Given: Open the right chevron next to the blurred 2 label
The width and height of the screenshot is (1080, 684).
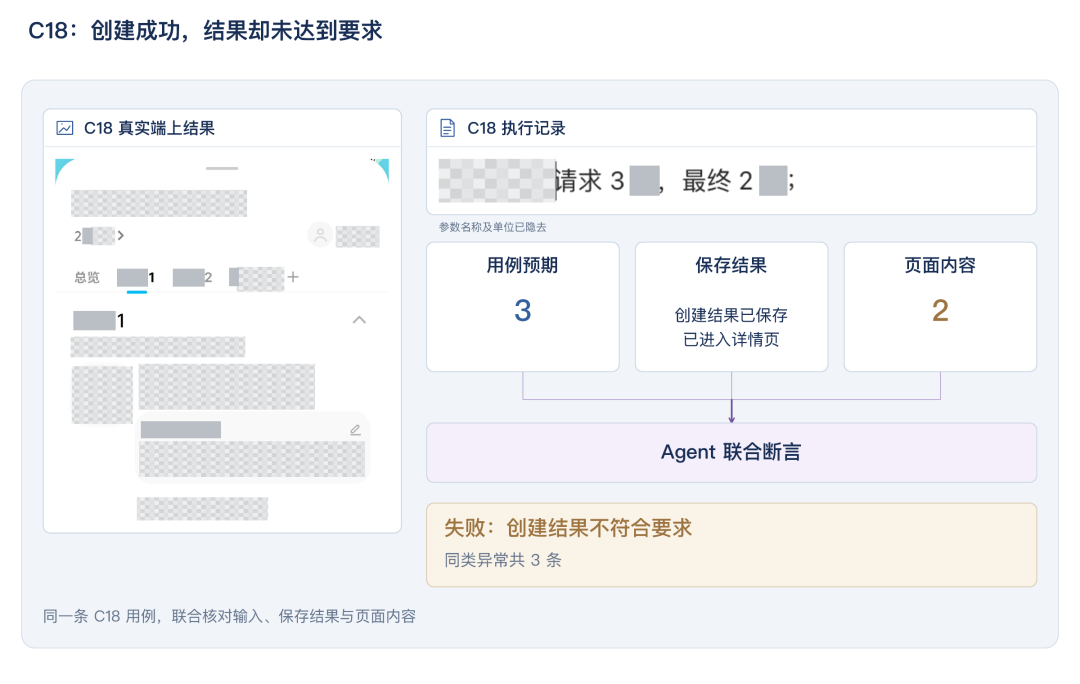Looking at the screenshot, I should pyautogui.click(x=121, y=236).
